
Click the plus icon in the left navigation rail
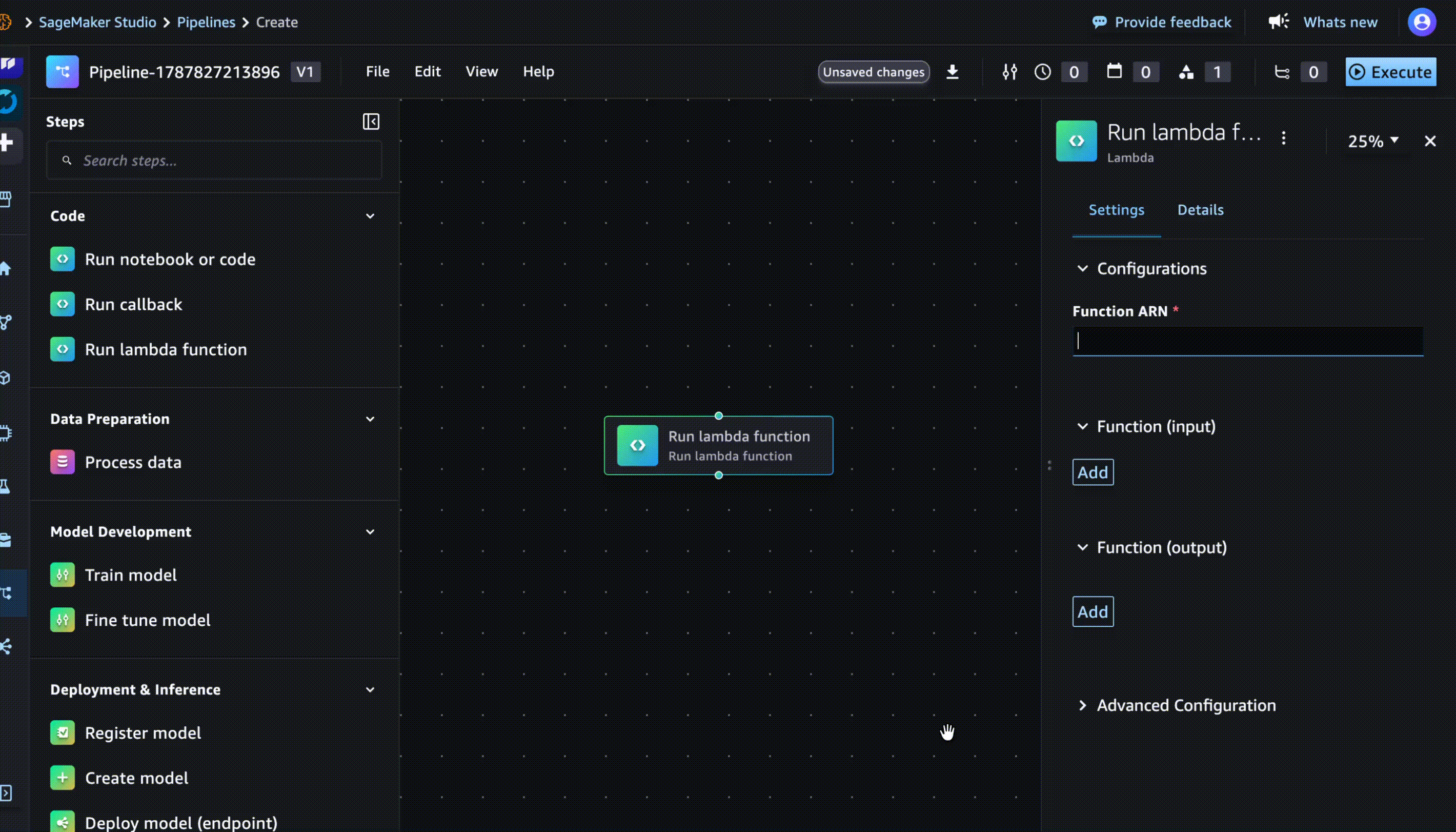7,142
